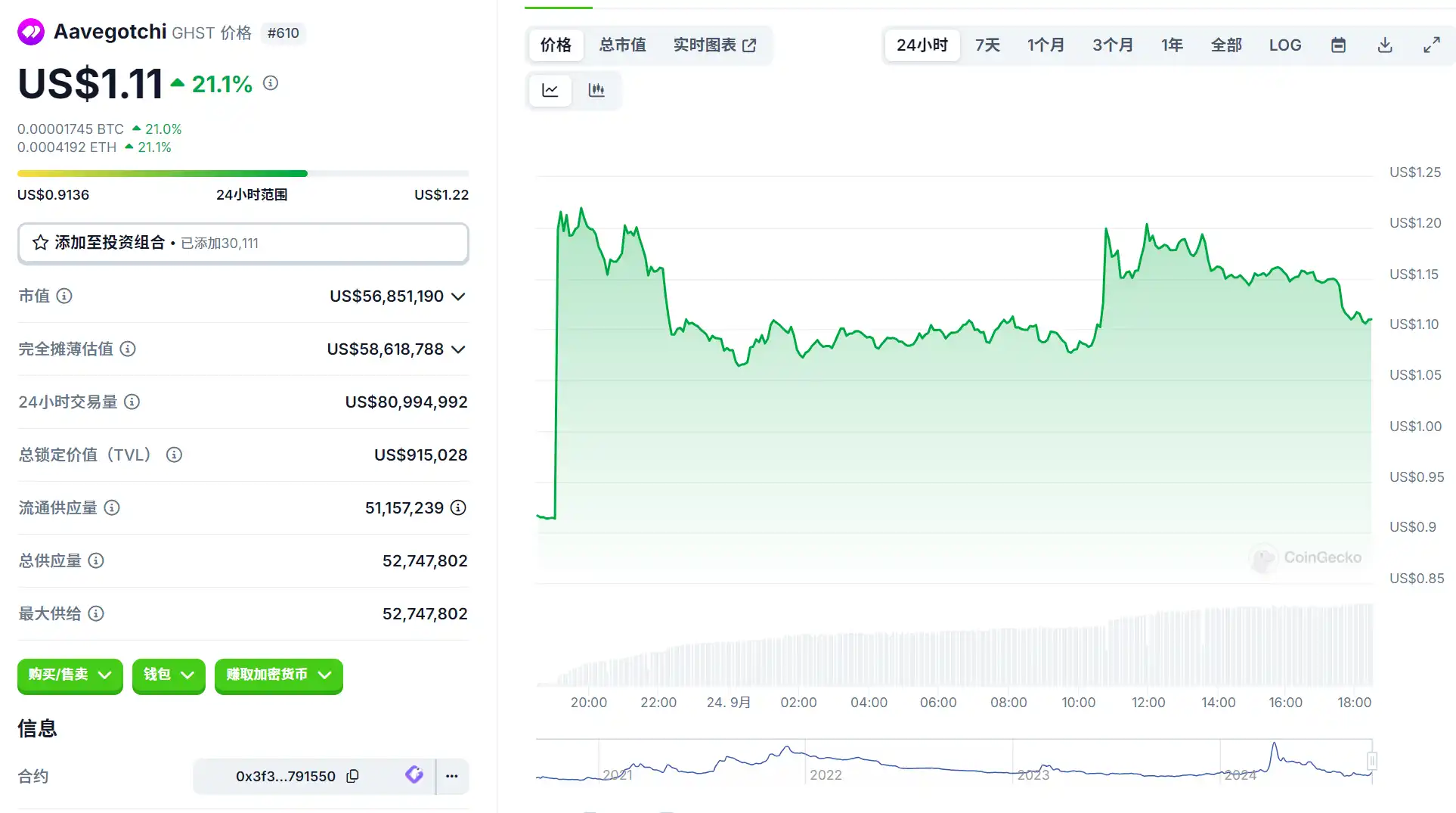Click the 0.0004192 ETH price text
Image resolution: width=1456 pixels, height=813 pixels.
point(67,147)
